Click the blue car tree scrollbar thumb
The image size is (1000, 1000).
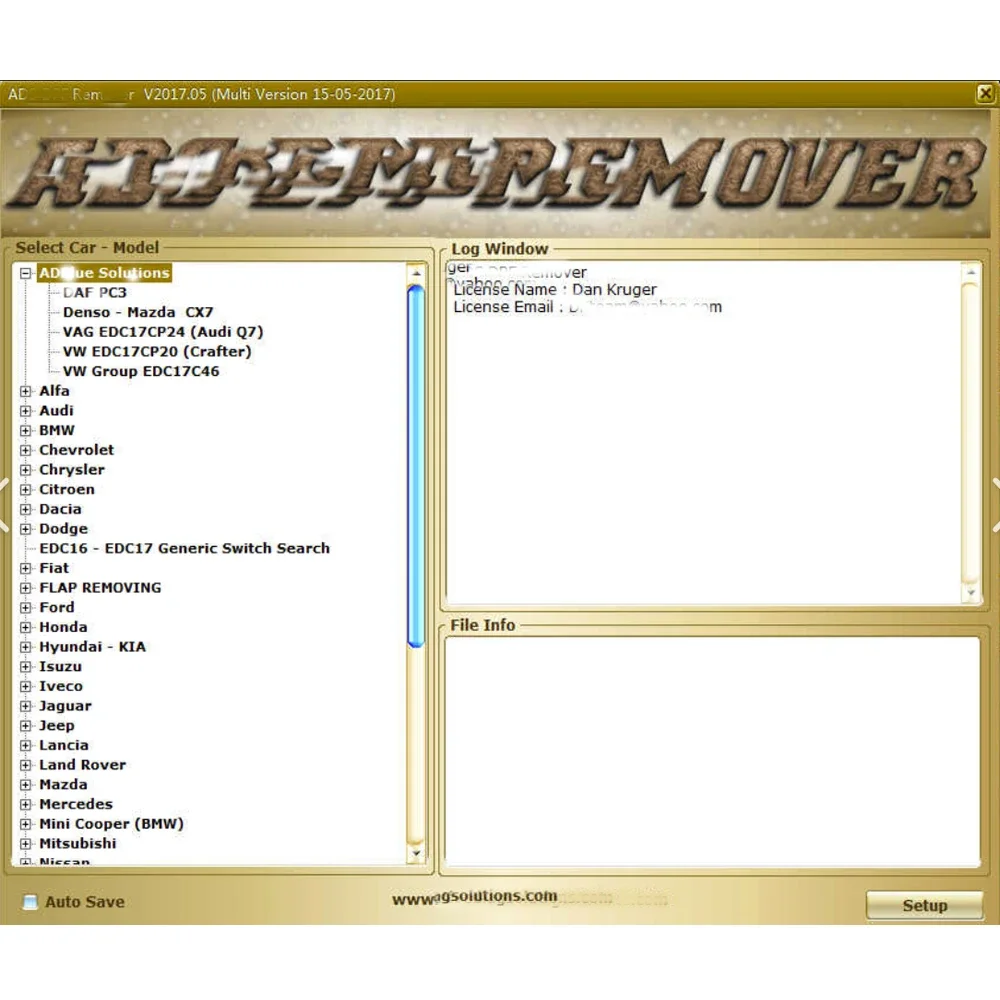point(416,467)
